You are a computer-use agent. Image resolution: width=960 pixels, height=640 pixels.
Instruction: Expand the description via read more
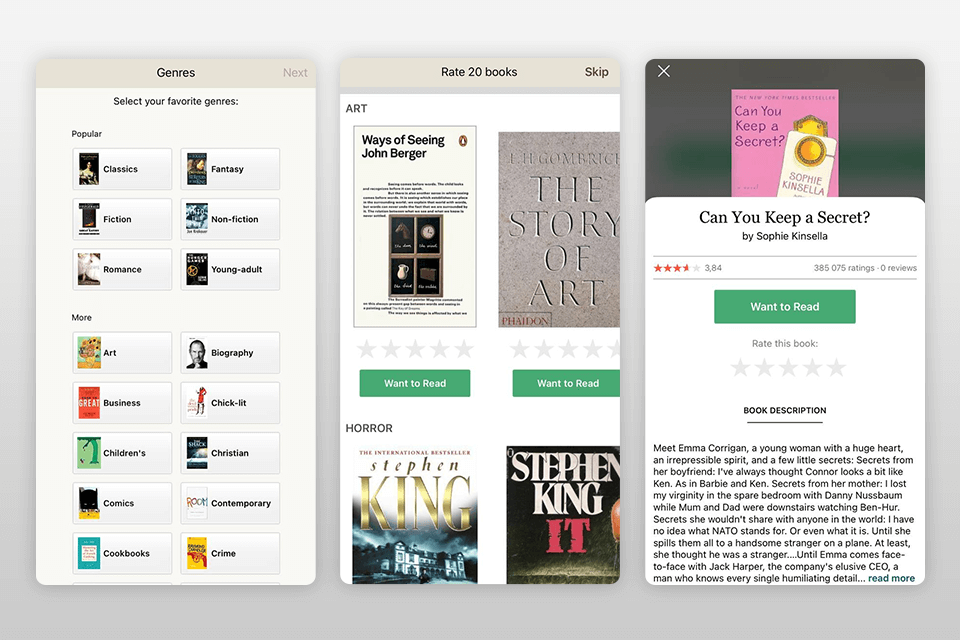coord(891,578)
